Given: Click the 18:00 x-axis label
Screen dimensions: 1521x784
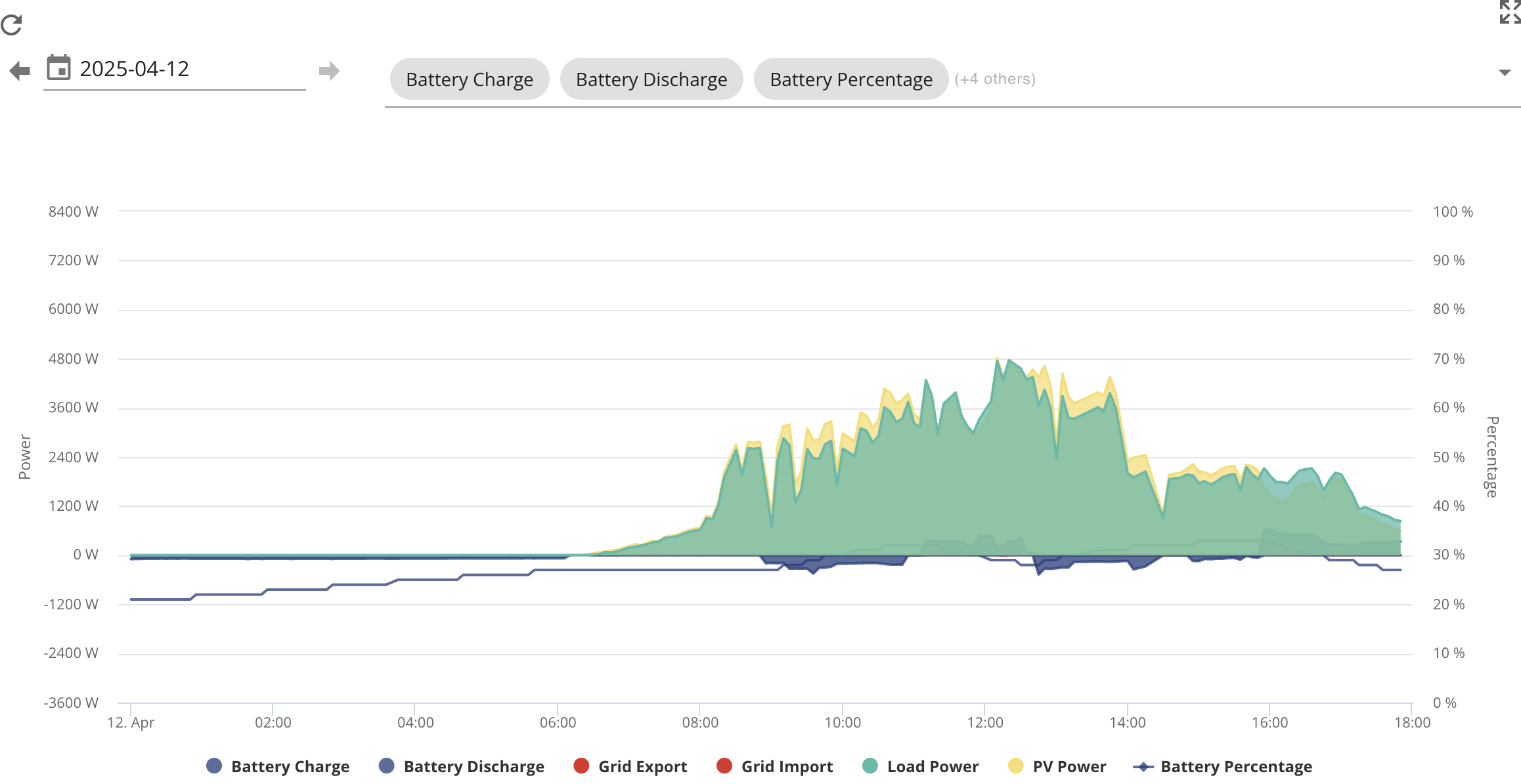Looking at the screenshot, I should point(1413,723).
